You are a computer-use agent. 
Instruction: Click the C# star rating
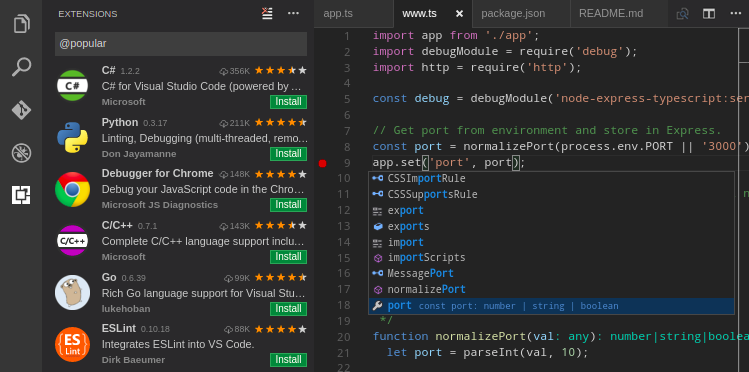280,71
